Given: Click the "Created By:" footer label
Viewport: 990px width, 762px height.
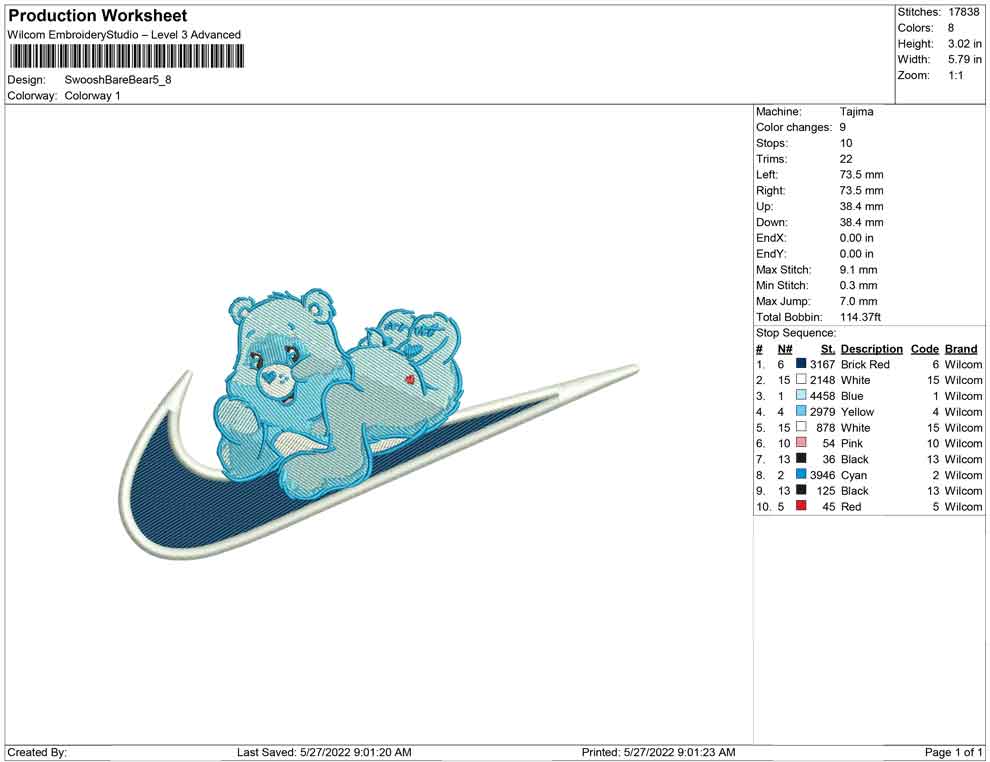Looking at the screenshot, I should tap(37, 752).
